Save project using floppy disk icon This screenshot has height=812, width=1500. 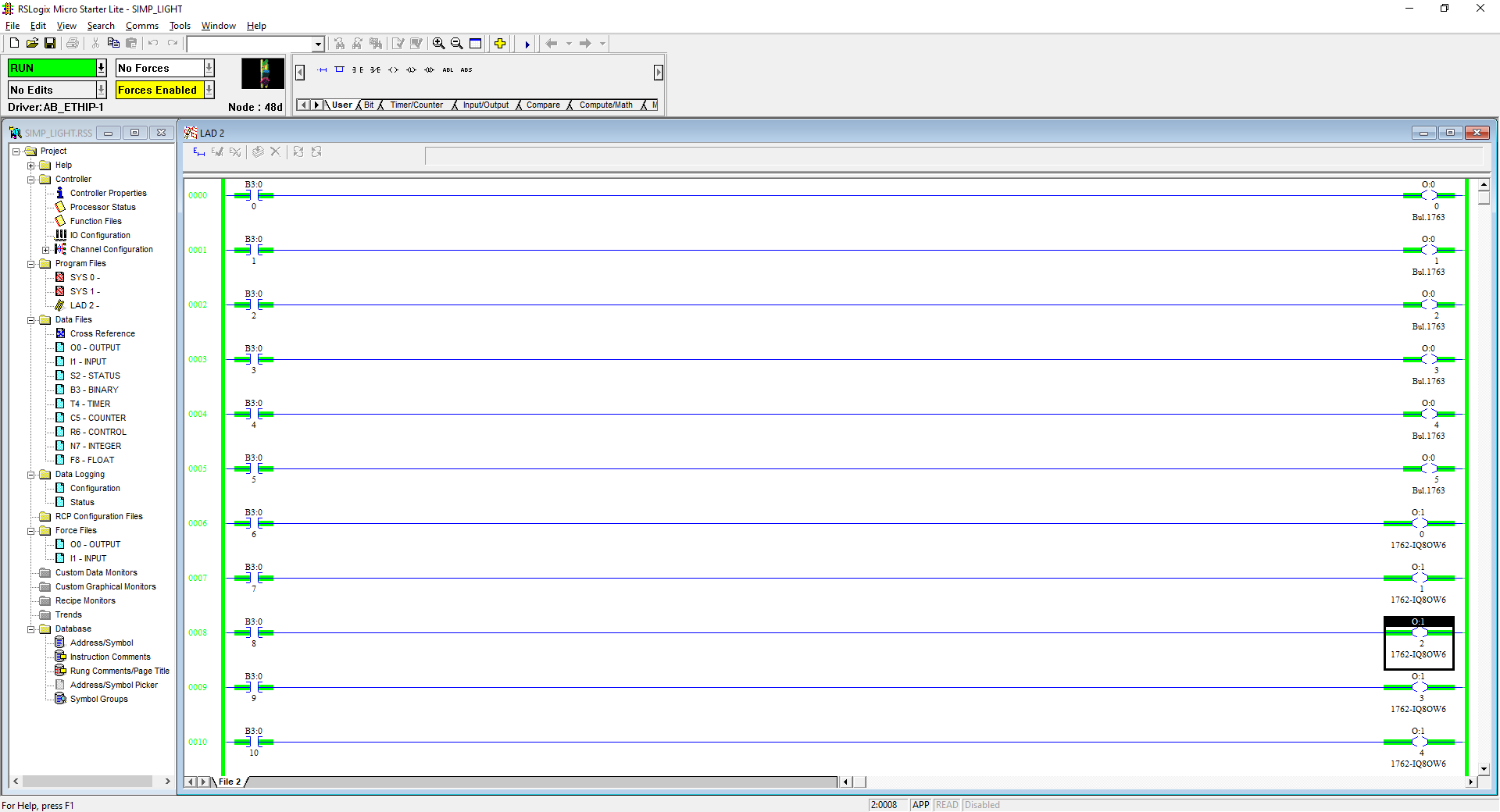pyautogui.click(x=50, y=44)
